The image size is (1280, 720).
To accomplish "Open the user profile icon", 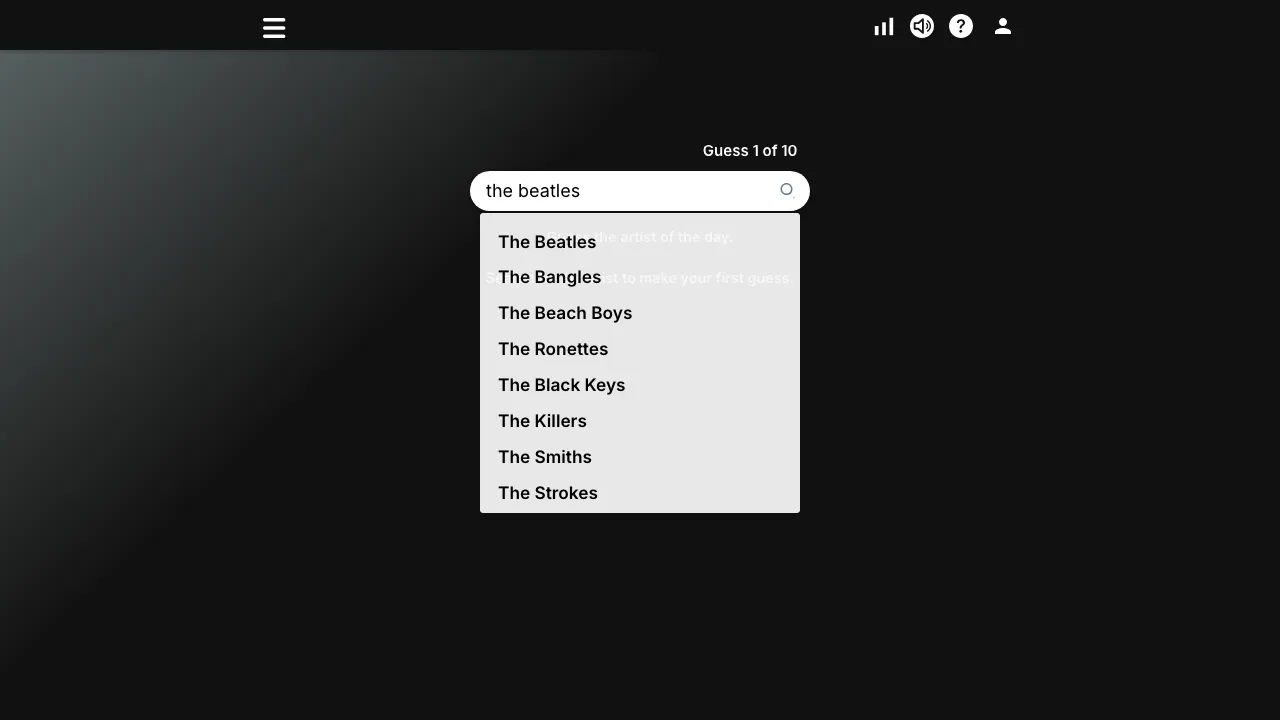I will click(1003, 26).
